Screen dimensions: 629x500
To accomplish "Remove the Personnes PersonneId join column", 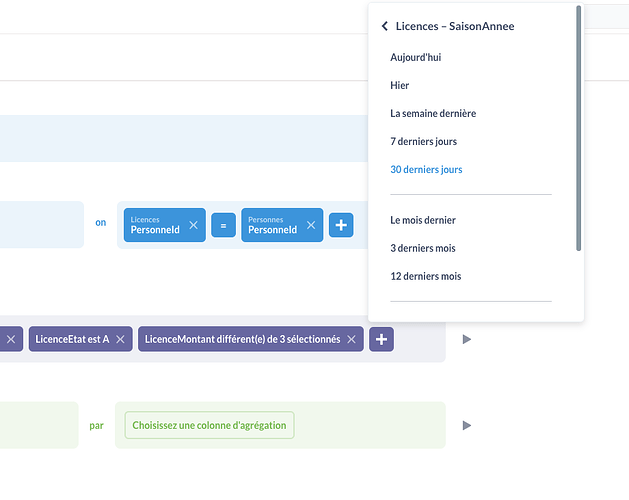I will (x=311, y=225).
